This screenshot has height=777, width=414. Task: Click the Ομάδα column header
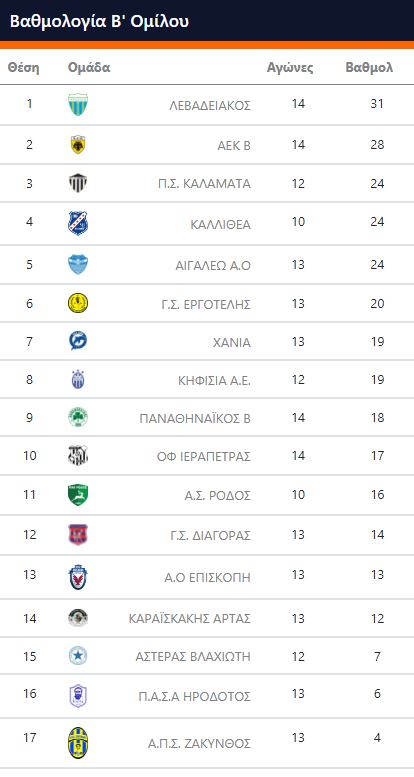click(x=89, y=67)
